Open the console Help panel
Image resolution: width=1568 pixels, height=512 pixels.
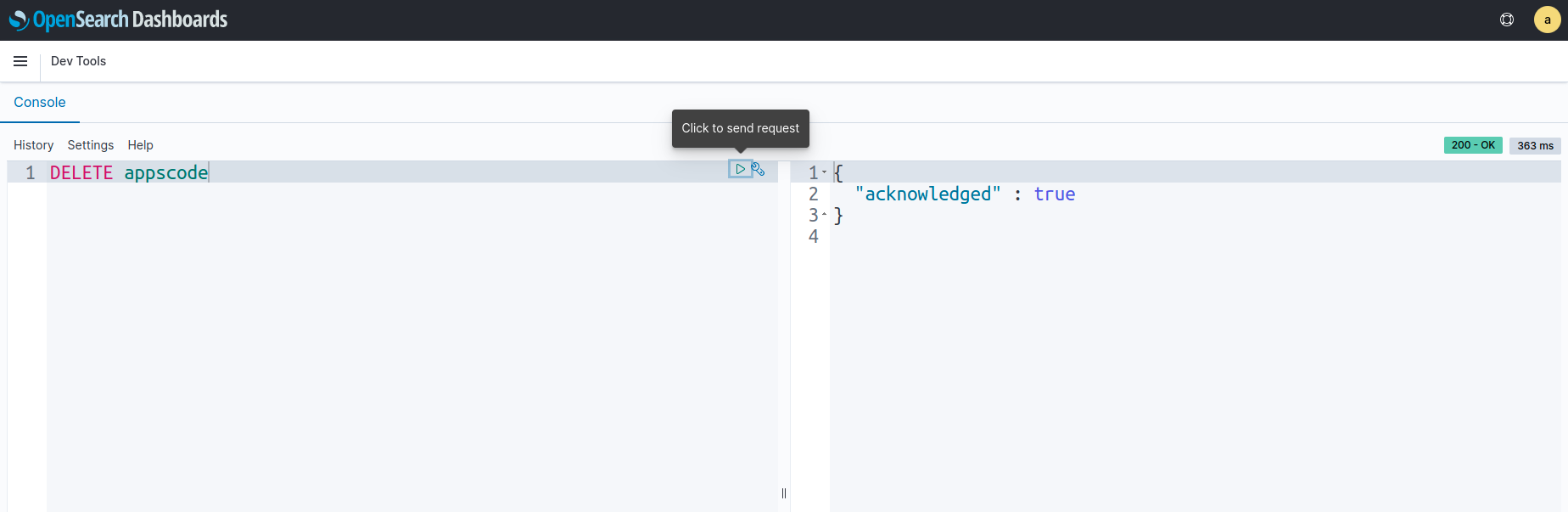(x=140, y=145)
